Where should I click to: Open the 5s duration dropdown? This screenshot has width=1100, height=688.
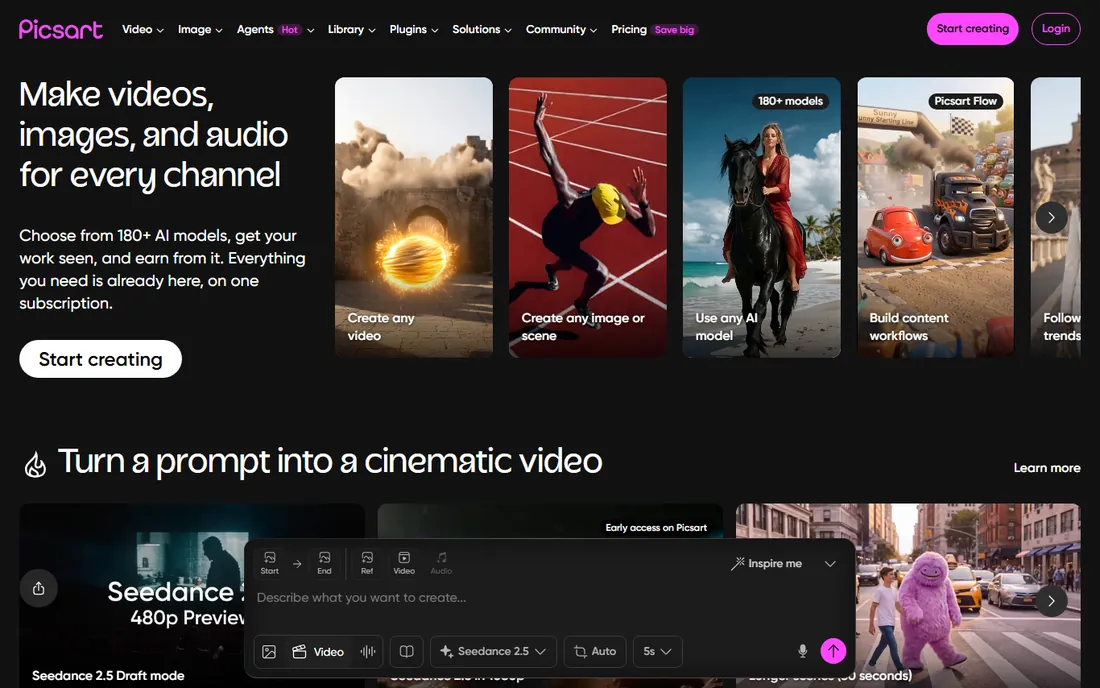click(x=657, y=652)
